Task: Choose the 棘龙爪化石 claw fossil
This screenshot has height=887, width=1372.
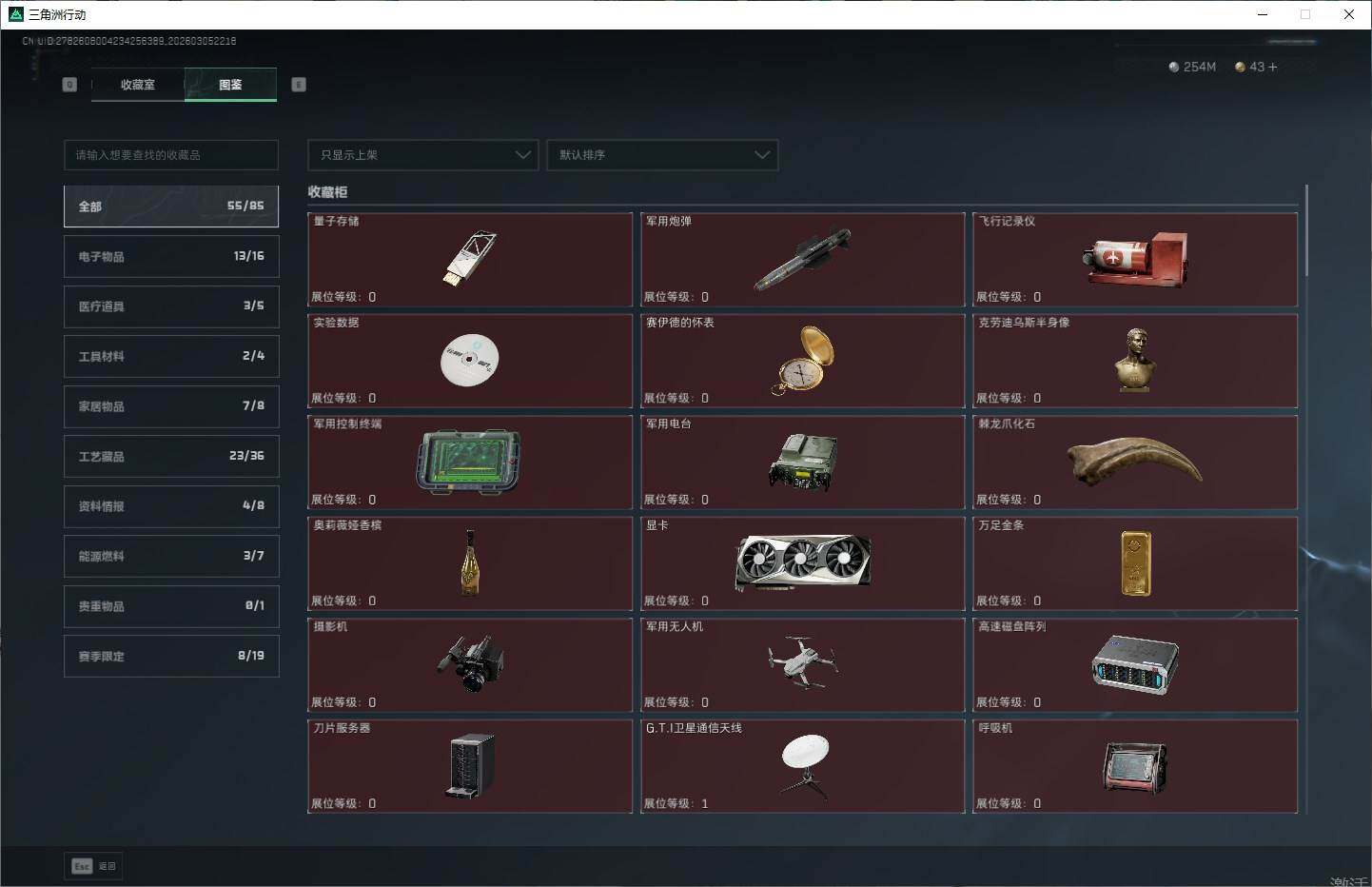Action: pos(1135,462)
